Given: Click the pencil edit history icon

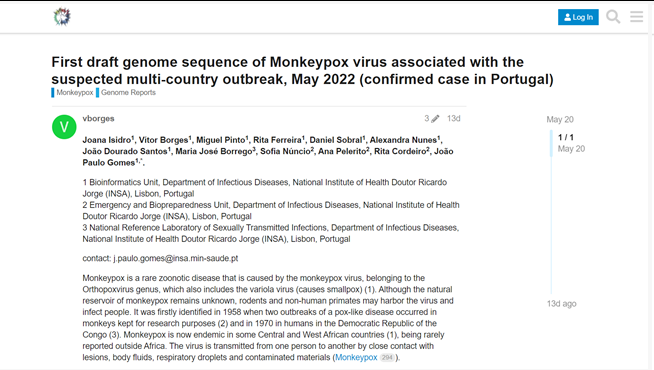Looking at the screenshot, I should coord(435,119).
